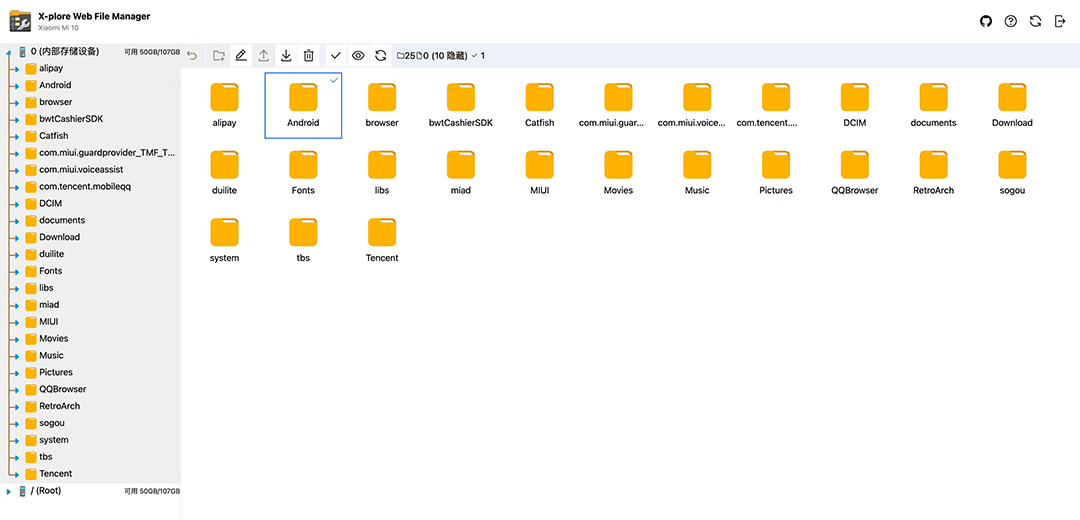Collapse the internal storage device tree
Image resolution: width=1080 pixels, height=520 pixels.
tap(8, 52)
